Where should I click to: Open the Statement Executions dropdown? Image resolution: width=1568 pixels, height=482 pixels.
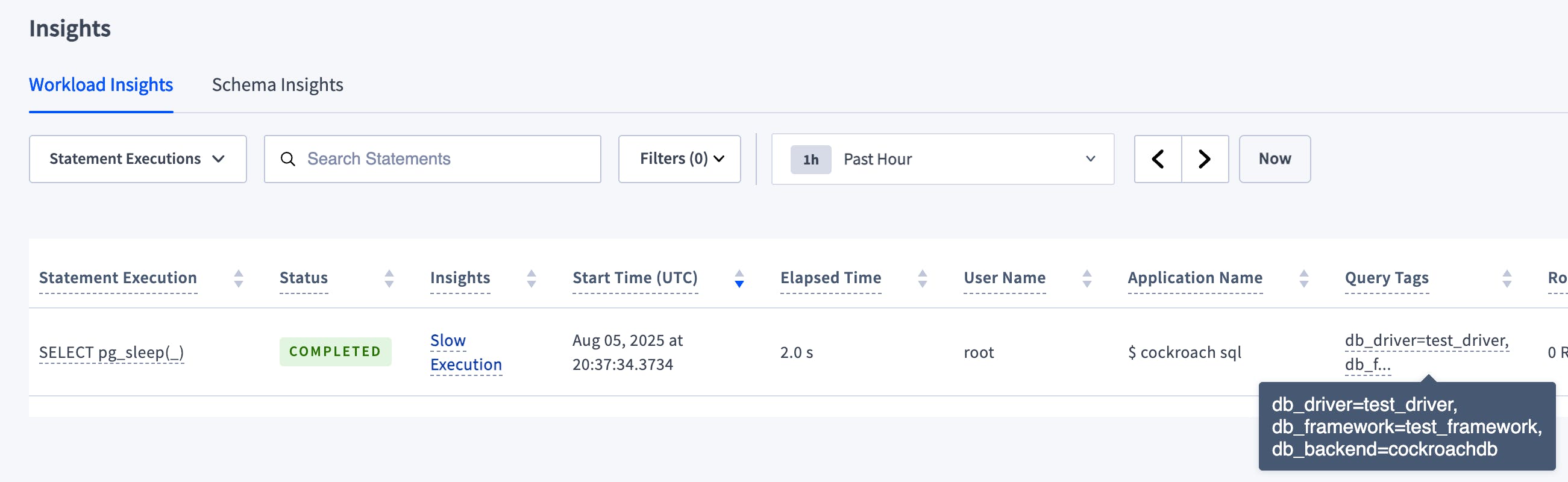[137, 159]
